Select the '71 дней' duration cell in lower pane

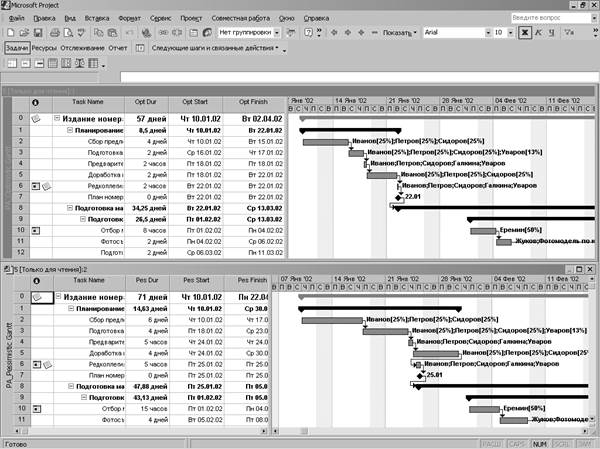tap(147, 297)
